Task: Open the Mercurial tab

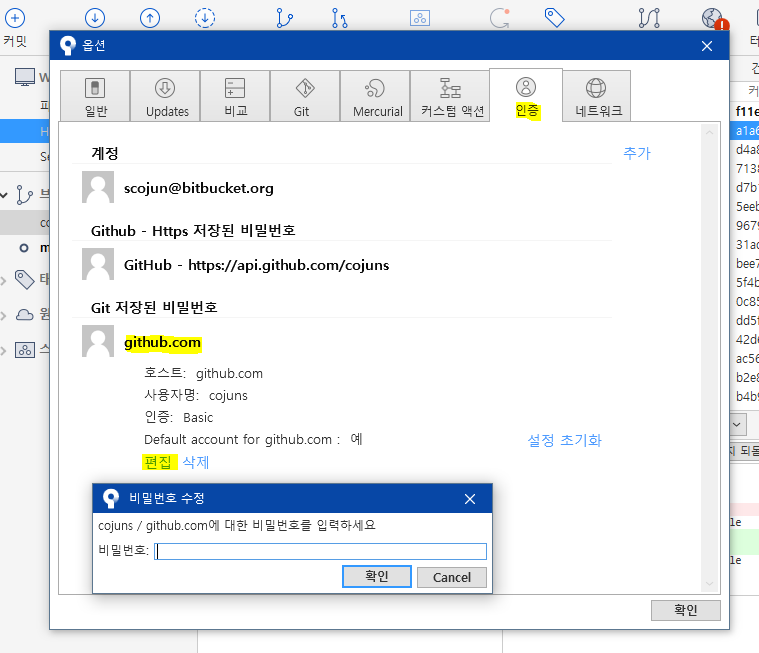Action: pyautogui.click(x=376, y=96)
